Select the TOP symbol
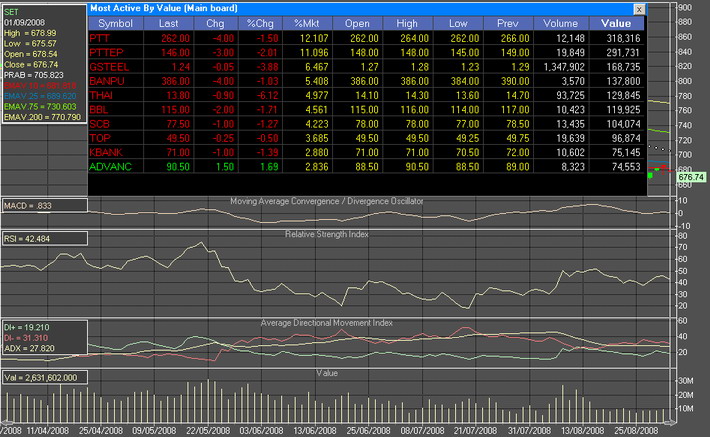 coord(100,138)
